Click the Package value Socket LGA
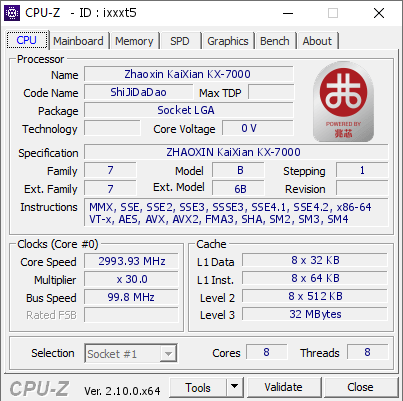The width and height of the screenshot is (403, 401). (x=189, y=110)
